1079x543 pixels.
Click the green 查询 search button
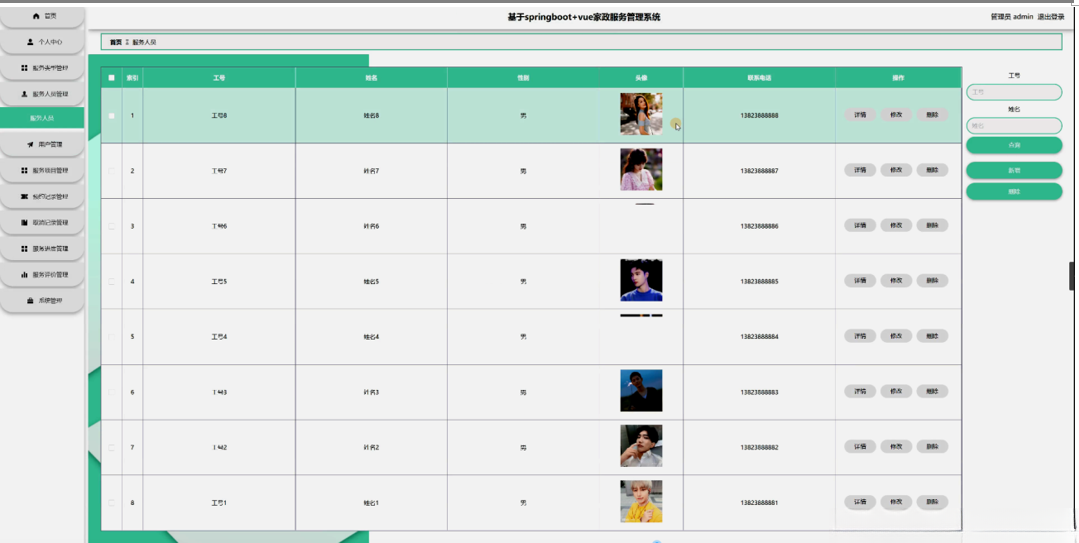(x=1014, y=145)
